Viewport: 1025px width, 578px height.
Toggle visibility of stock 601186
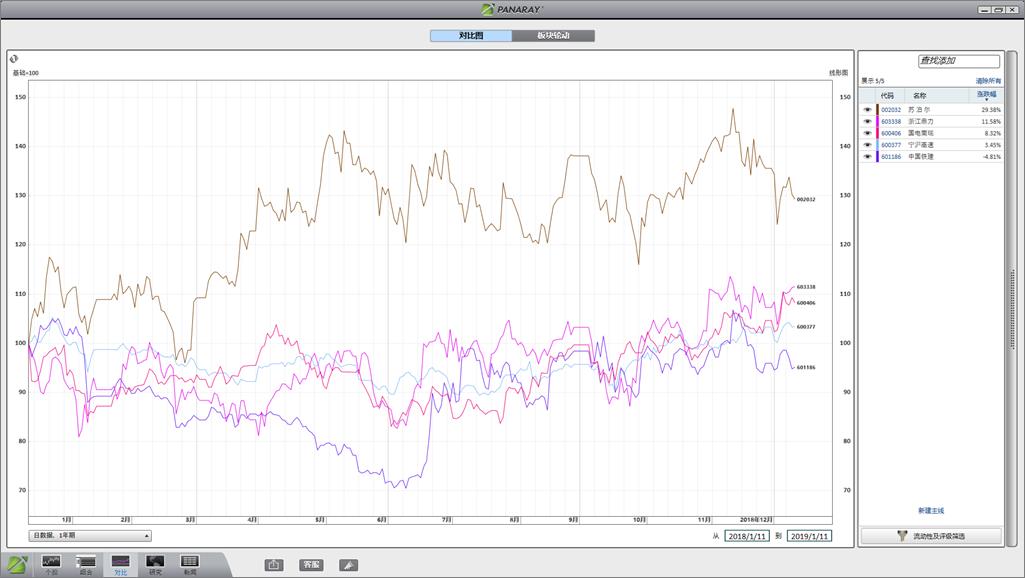coord(867,157)
